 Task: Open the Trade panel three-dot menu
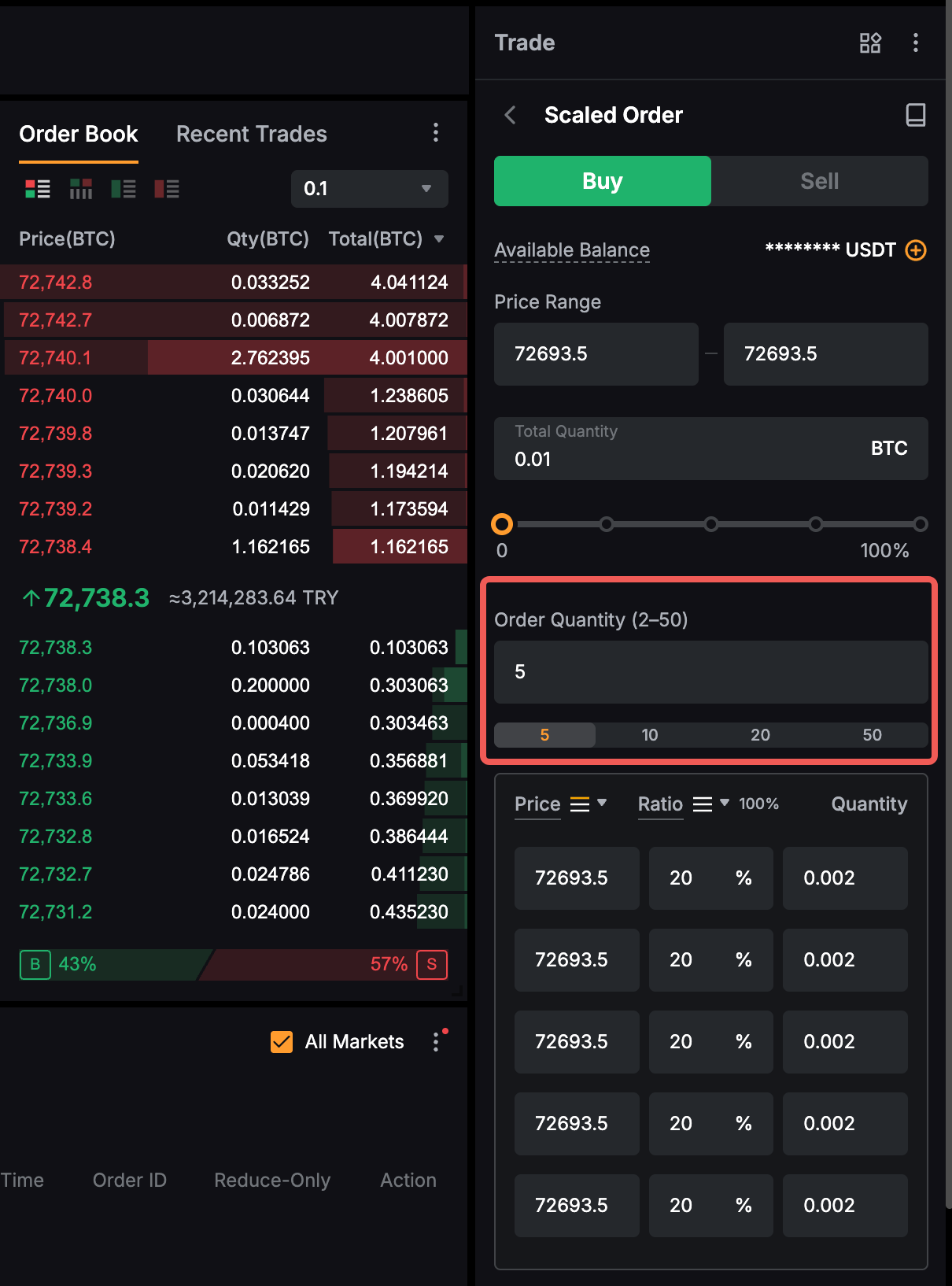coord(915,42)
